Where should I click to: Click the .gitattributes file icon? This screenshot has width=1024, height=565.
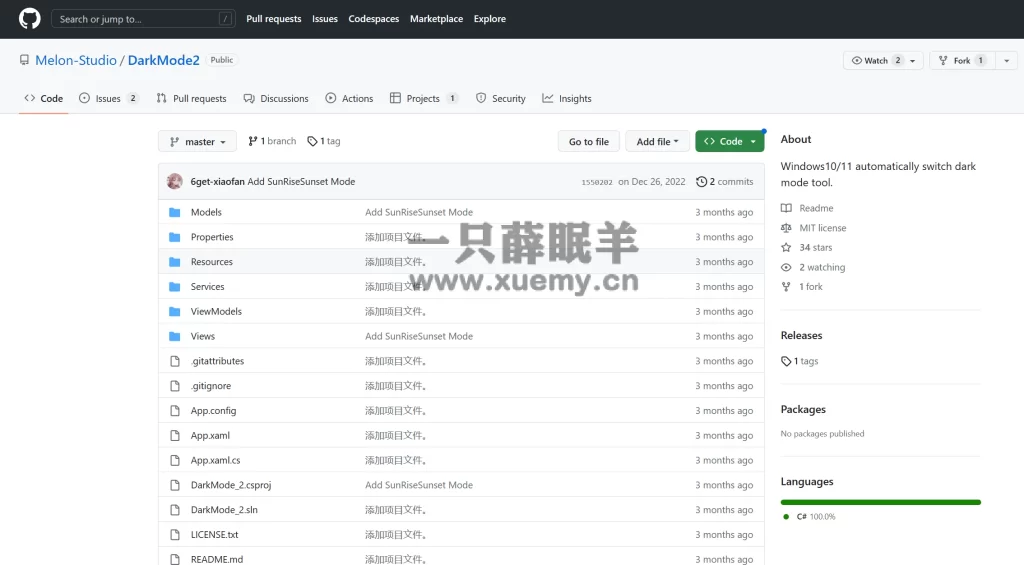pos(174,361)
